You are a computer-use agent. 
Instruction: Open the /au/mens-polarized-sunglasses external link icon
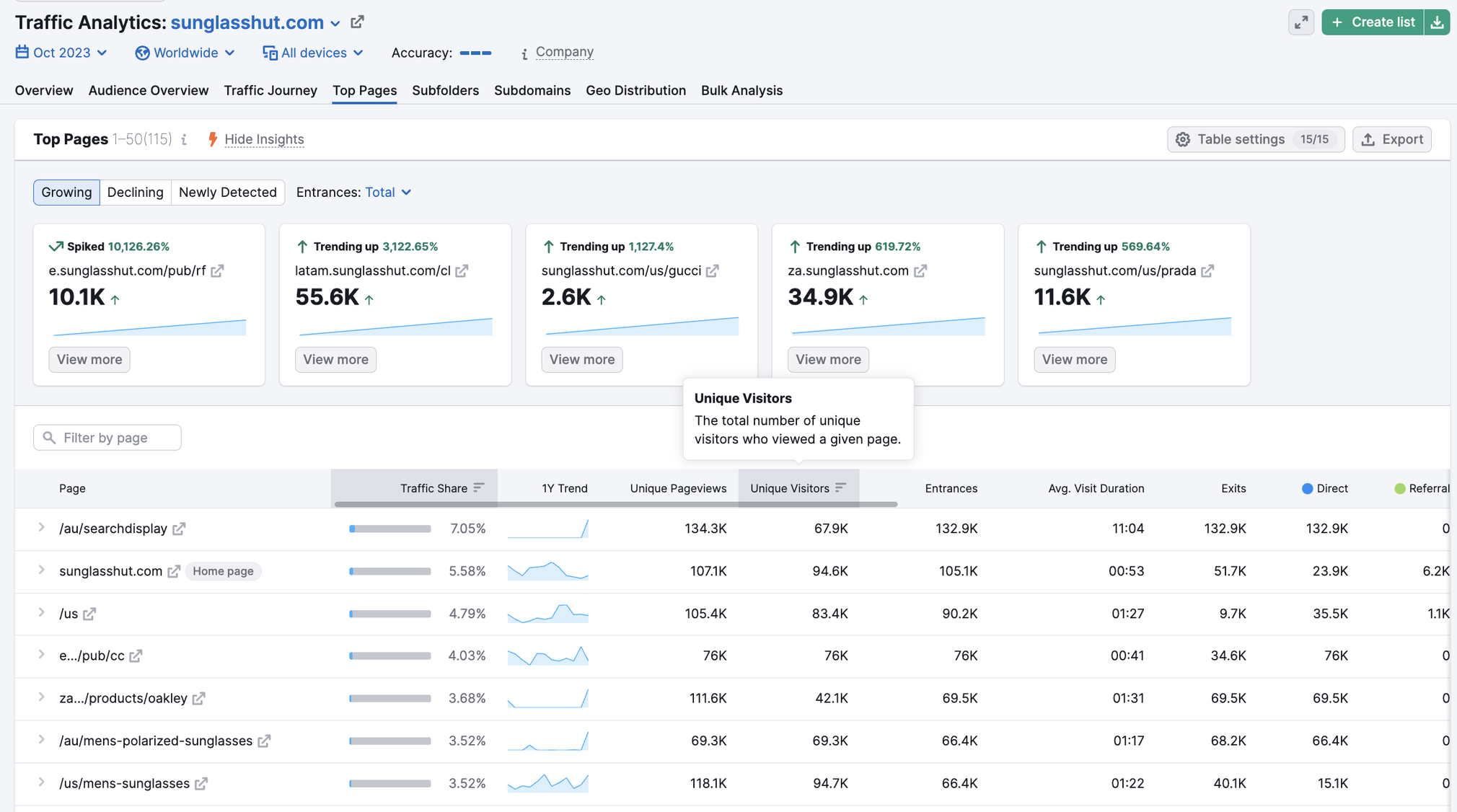tap(265, 741)
